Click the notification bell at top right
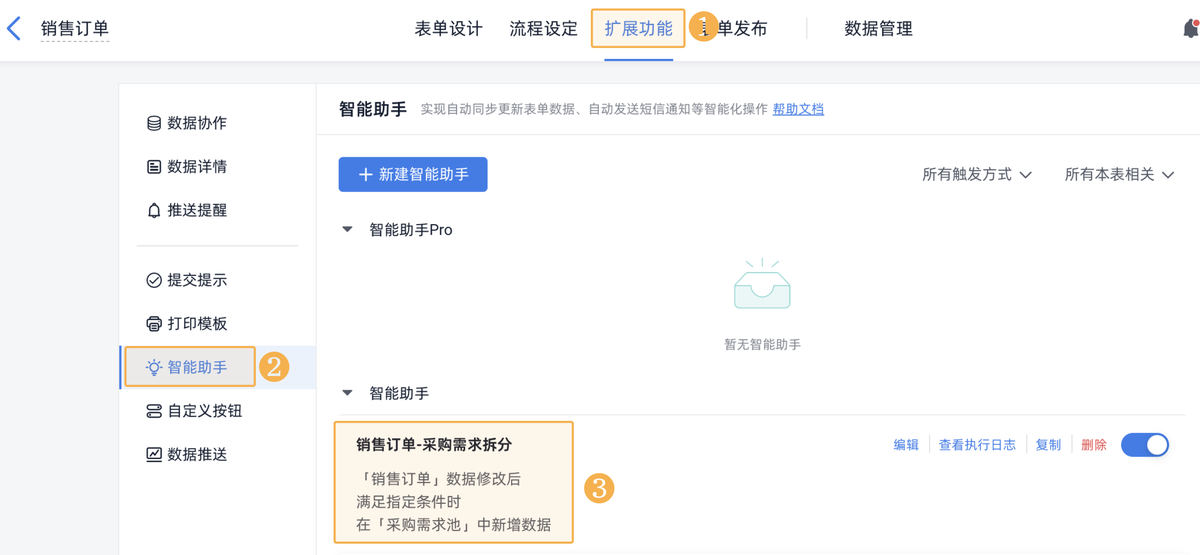Viewport: 1200px width, 555px height. [1190, 29]
